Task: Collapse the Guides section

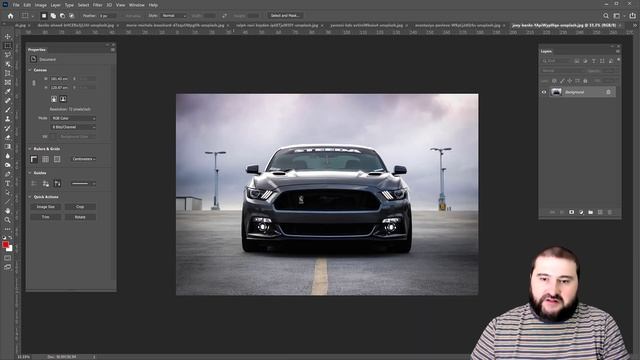Action: pos(30,173)
